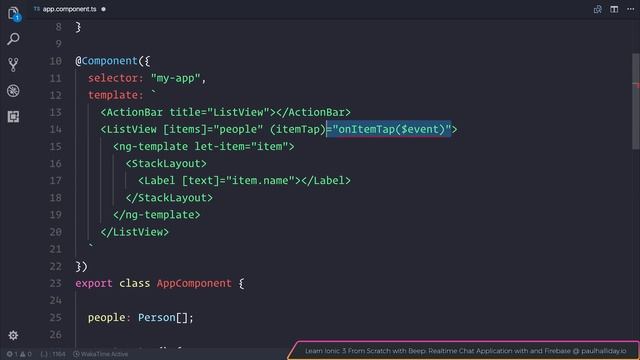Open the editor More Actions ellipsis menu

[631, 9]
